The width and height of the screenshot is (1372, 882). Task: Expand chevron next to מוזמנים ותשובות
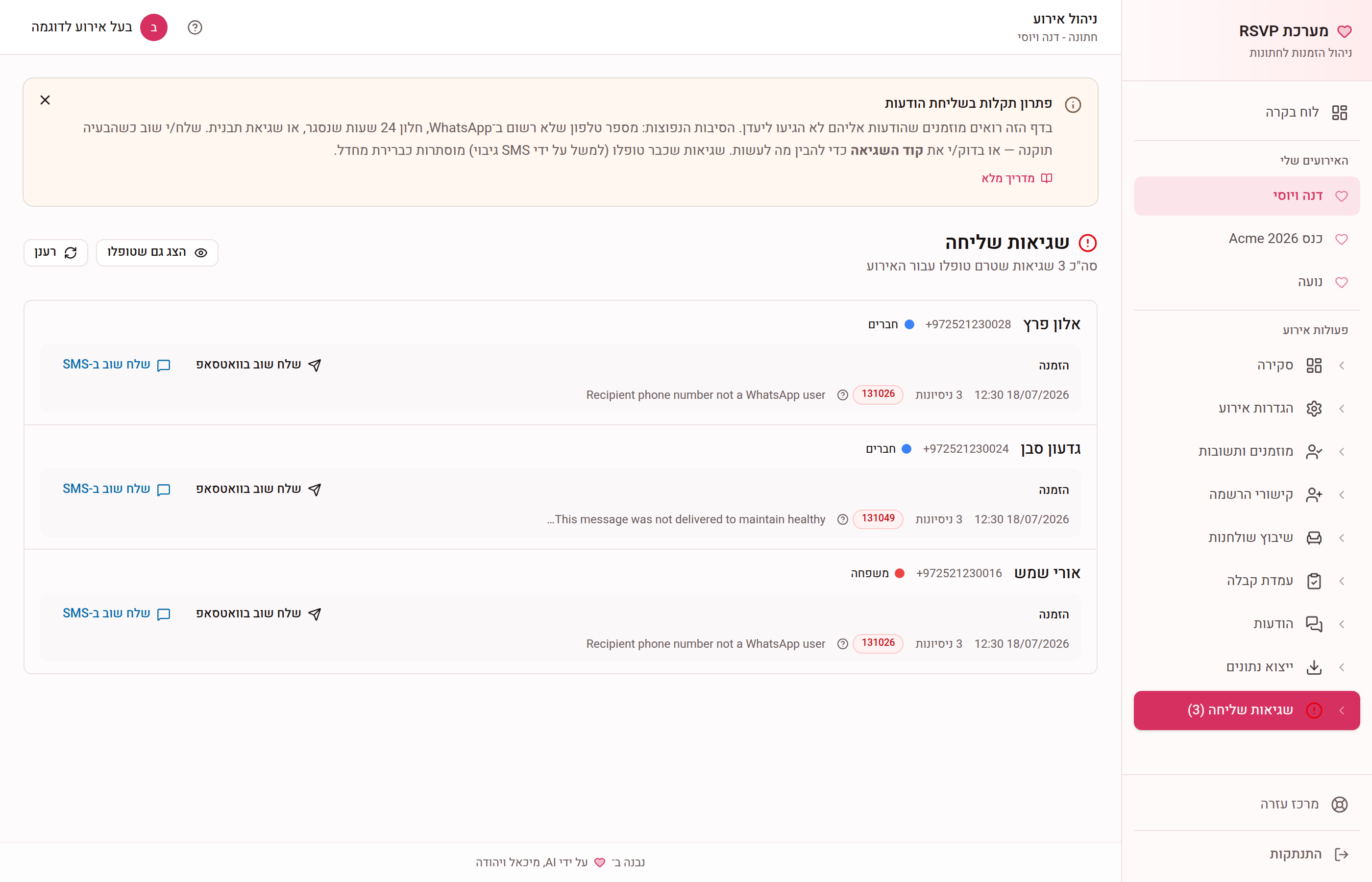pos(1342,452)
